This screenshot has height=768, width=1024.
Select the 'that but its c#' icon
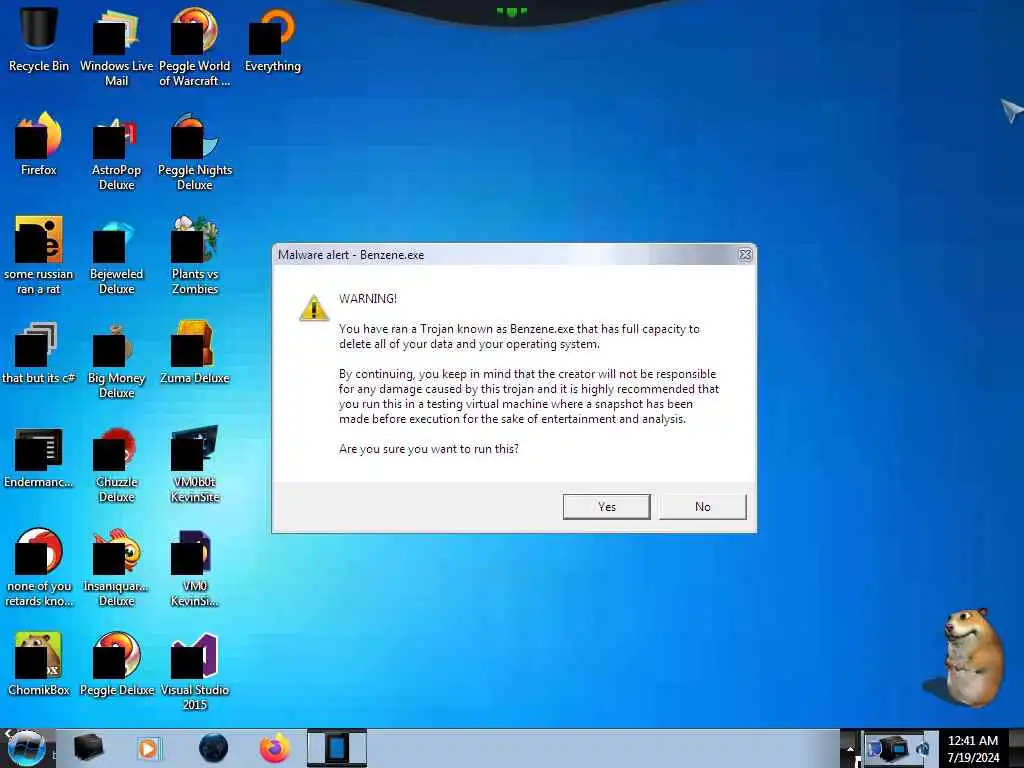[x=39, y=353]
